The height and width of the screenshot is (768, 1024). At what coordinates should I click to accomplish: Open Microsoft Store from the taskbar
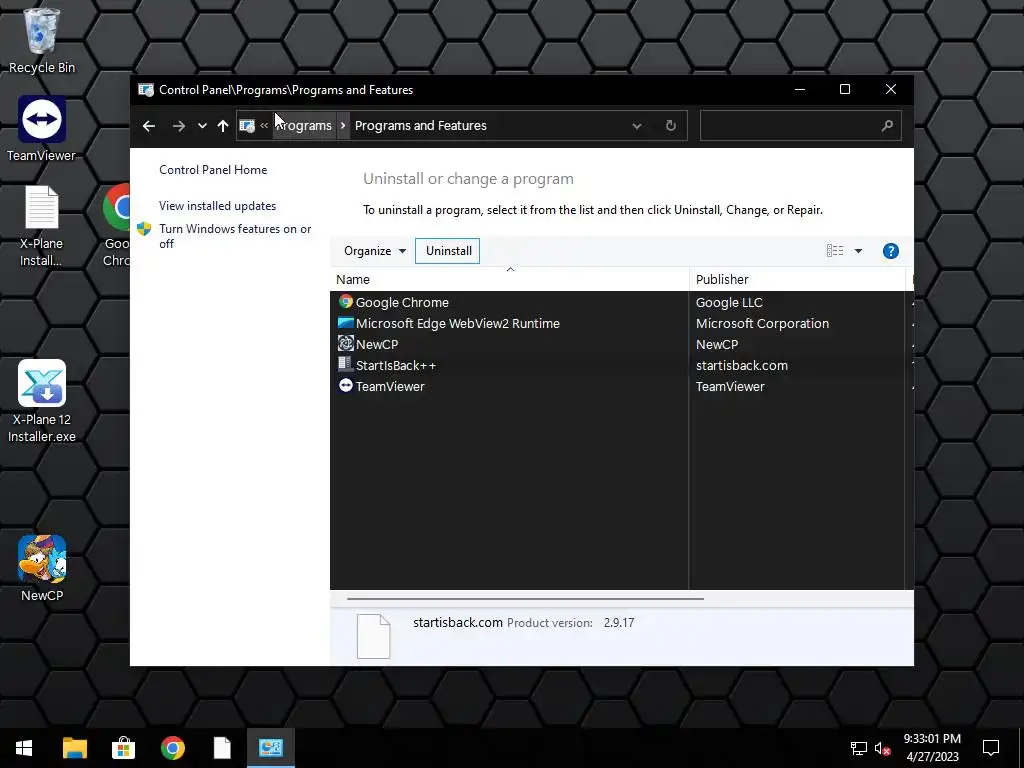pyautogui.click(x=123, y=748)
